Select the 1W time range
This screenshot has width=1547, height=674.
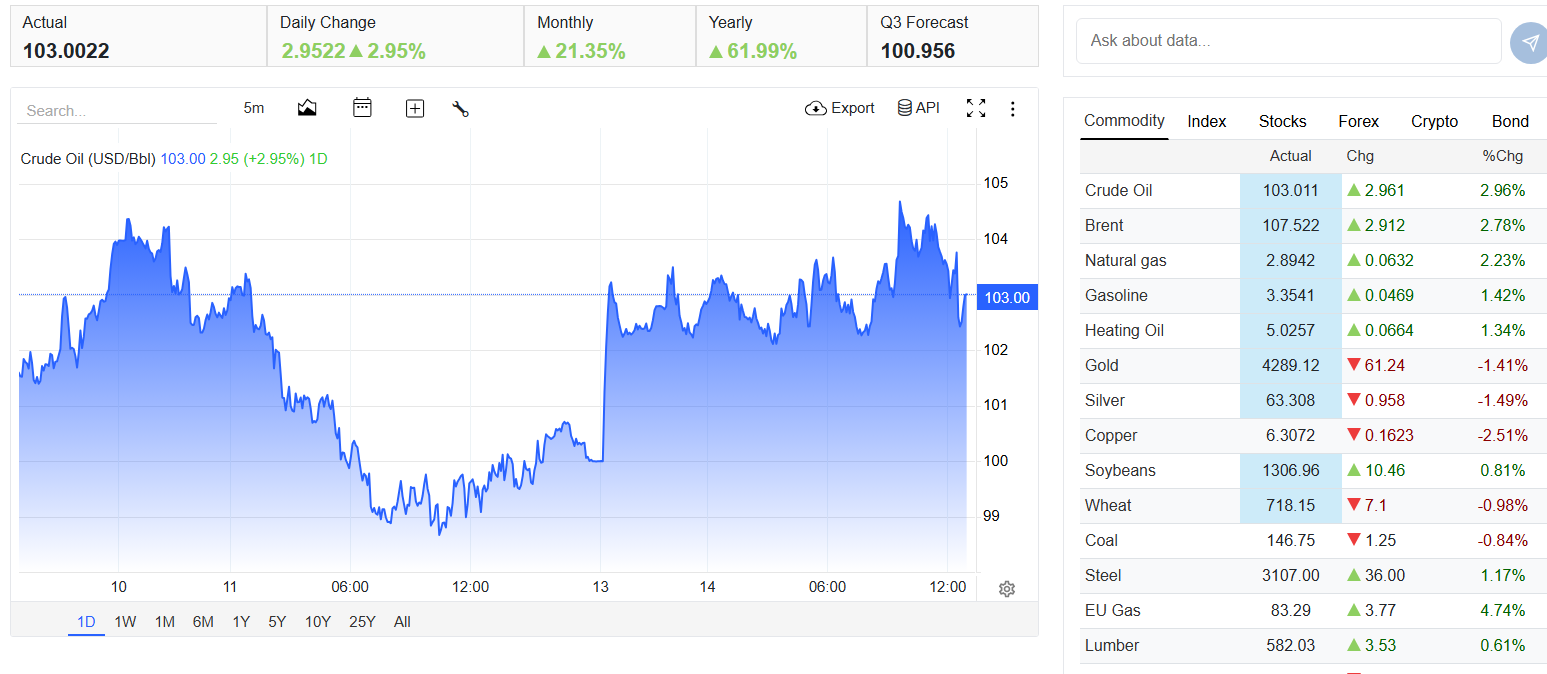125,622
